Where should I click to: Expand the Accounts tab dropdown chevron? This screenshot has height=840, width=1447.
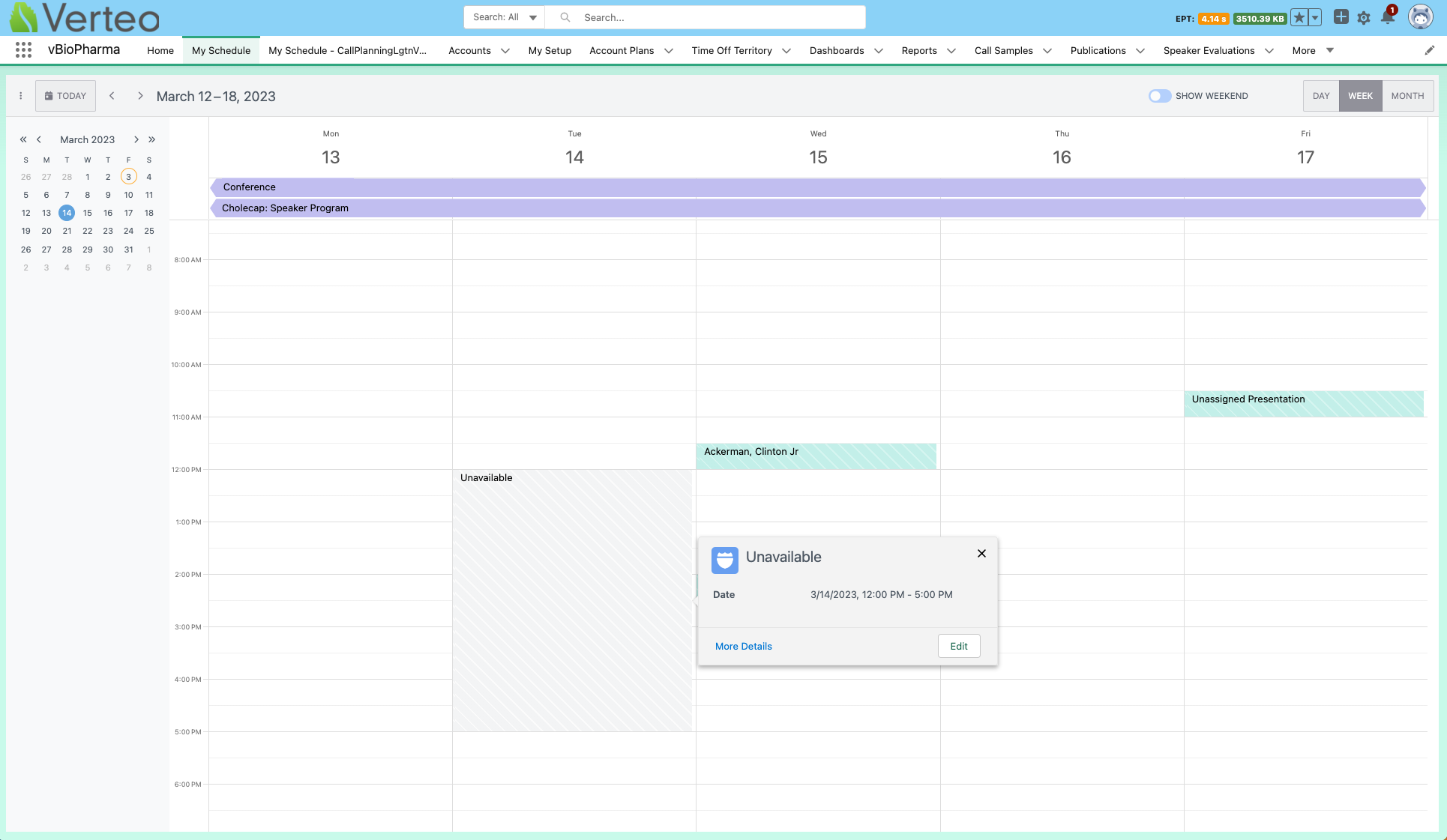coord(505,51)
